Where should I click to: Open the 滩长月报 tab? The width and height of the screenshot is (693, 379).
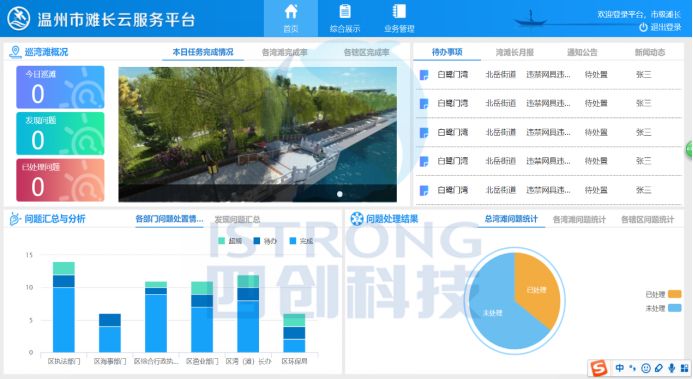point(514,52)
